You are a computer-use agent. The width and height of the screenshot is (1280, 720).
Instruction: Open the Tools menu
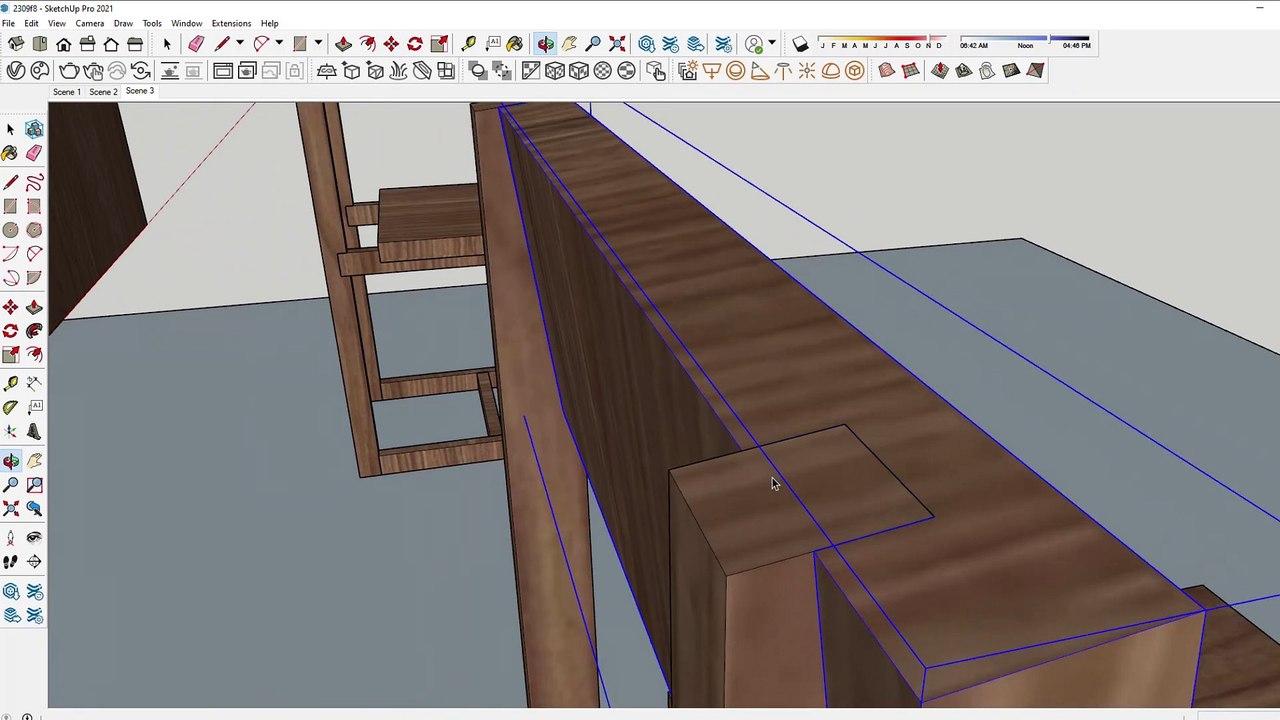(152, 23)
